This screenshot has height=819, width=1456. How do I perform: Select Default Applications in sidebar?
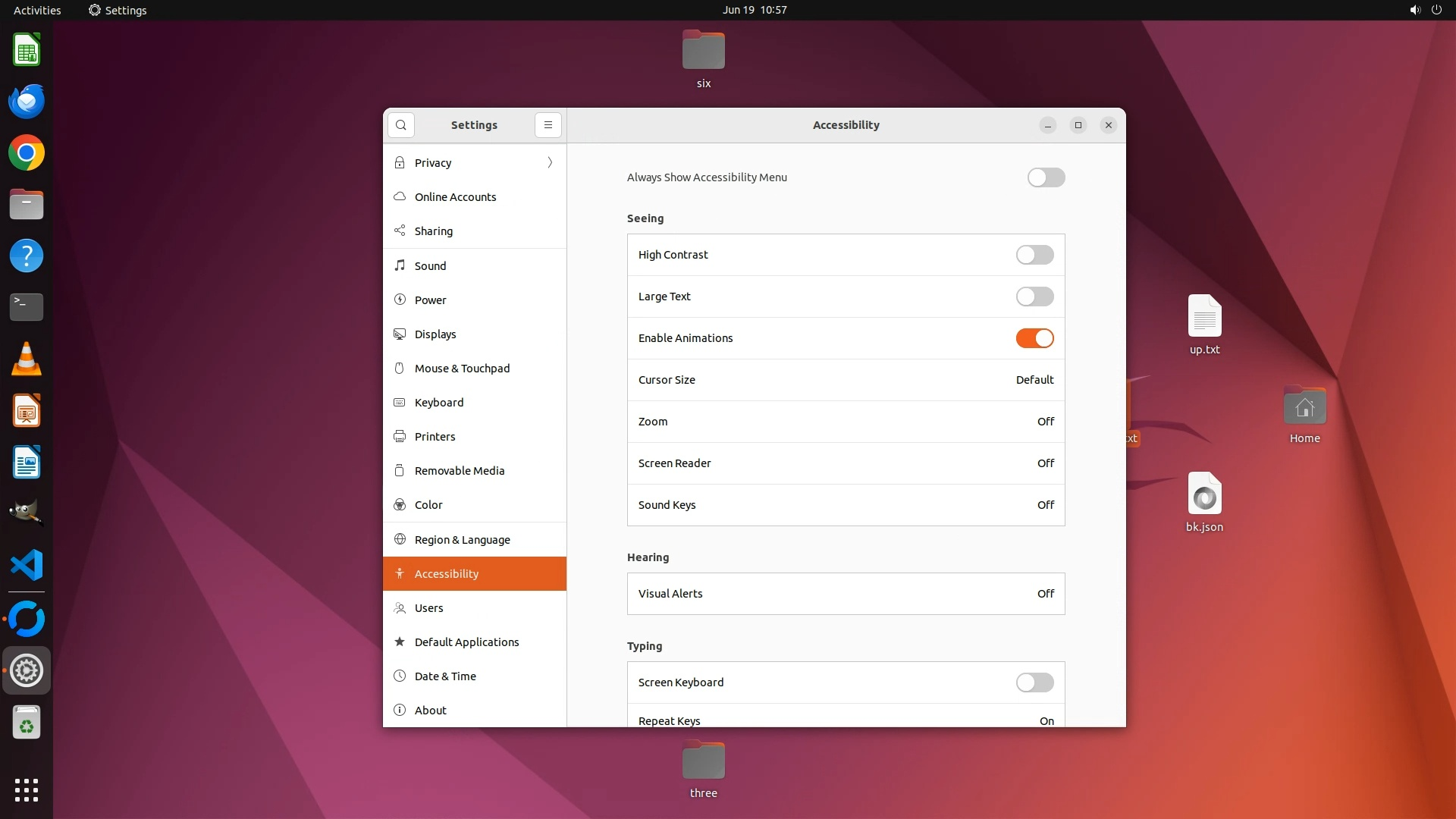coord(466,642)
